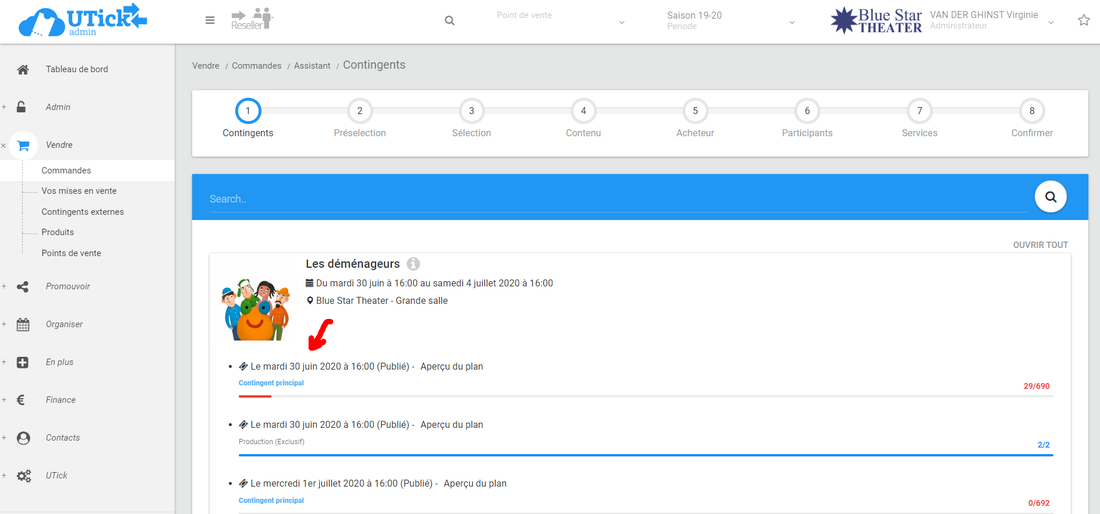Open Tableau de bord home icon
Screen dimensions: 1100x514
[23, 69]
